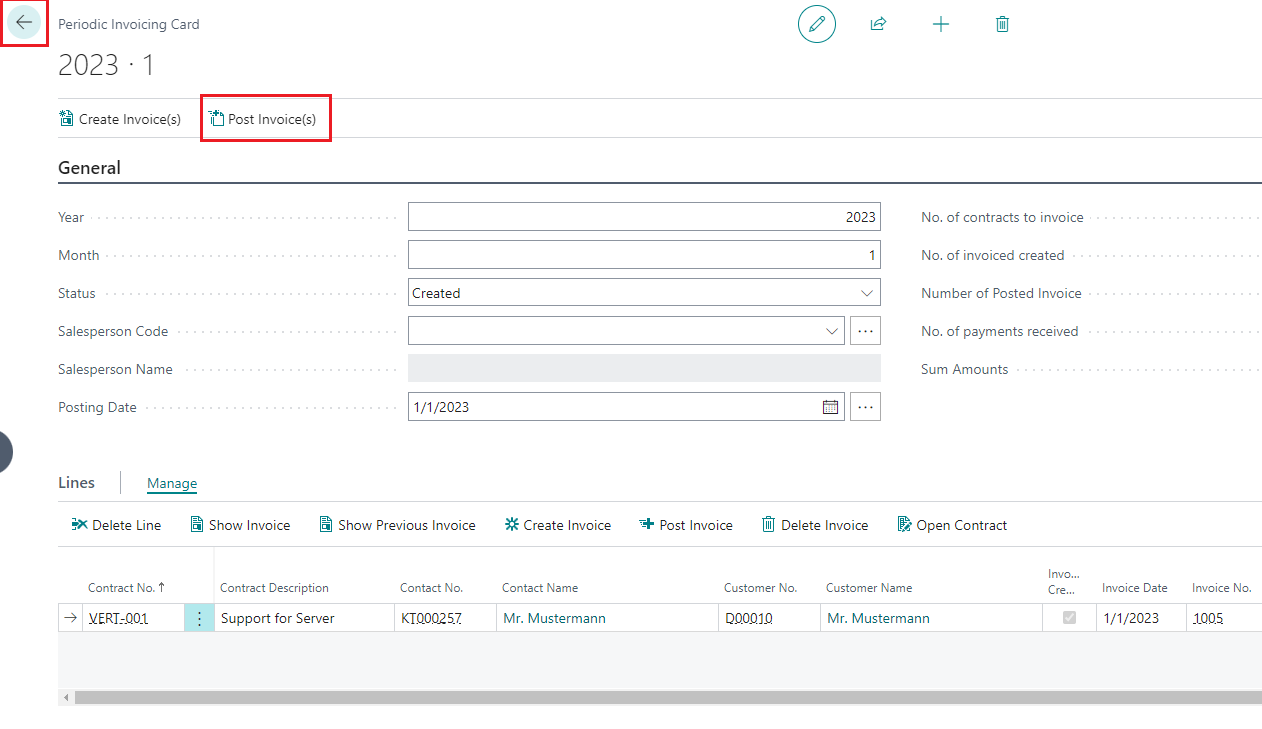The width and height of the screenshot is (1262, 729).
Task: Open Mr. Mustermann customer name link
Action: [x=878, y=618]
